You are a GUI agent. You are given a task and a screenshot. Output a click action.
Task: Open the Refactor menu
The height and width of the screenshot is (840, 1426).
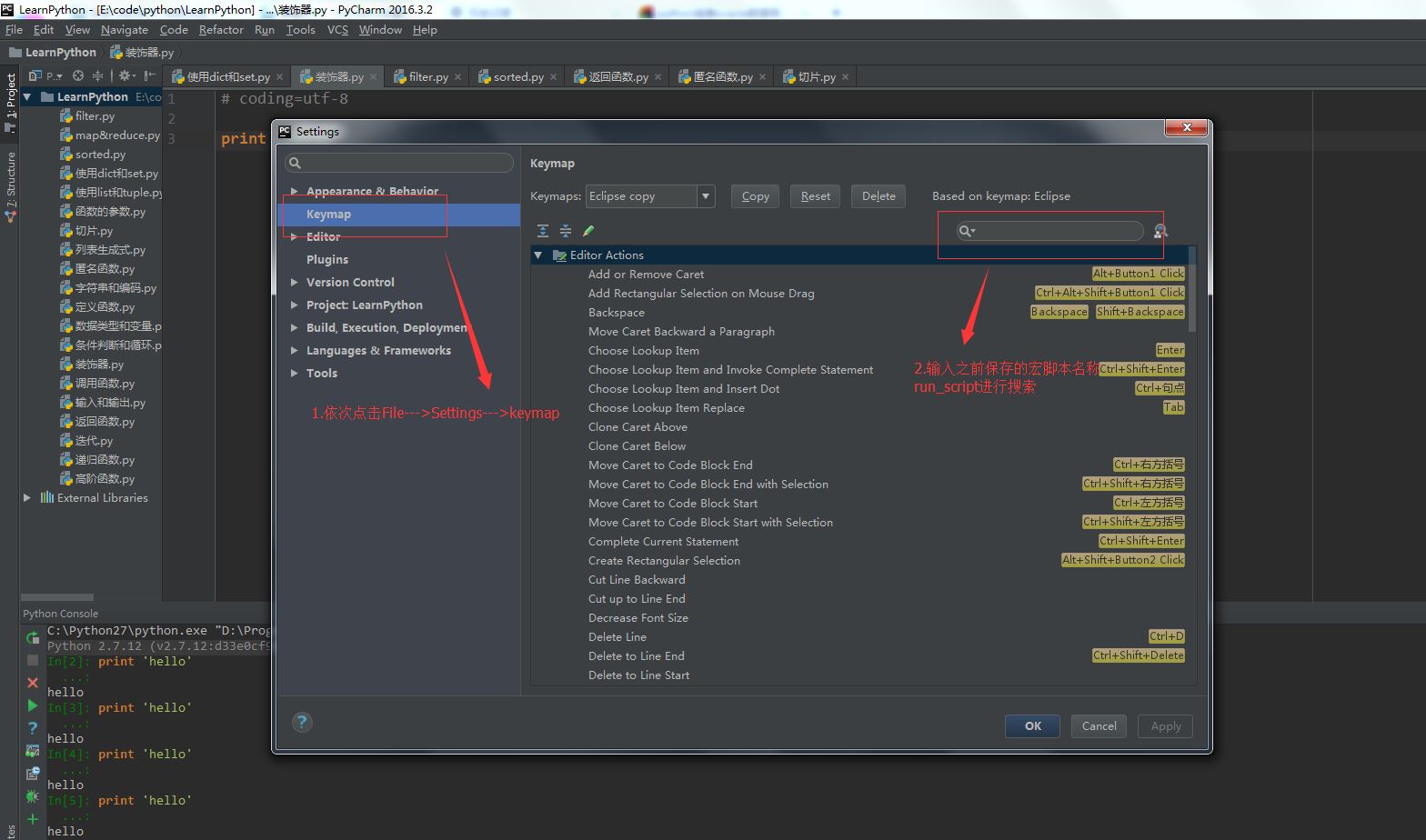coord(221,30)
